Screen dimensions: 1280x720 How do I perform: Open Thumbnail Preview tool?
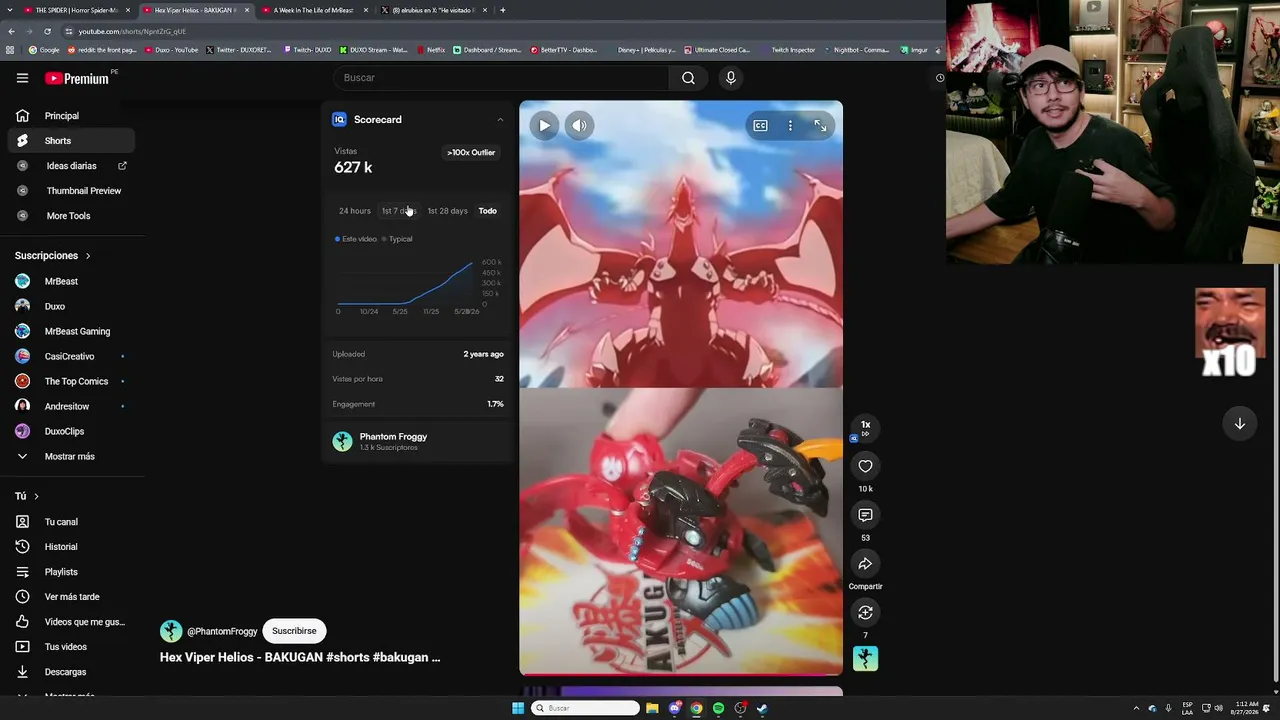click(x=71, y=191)
